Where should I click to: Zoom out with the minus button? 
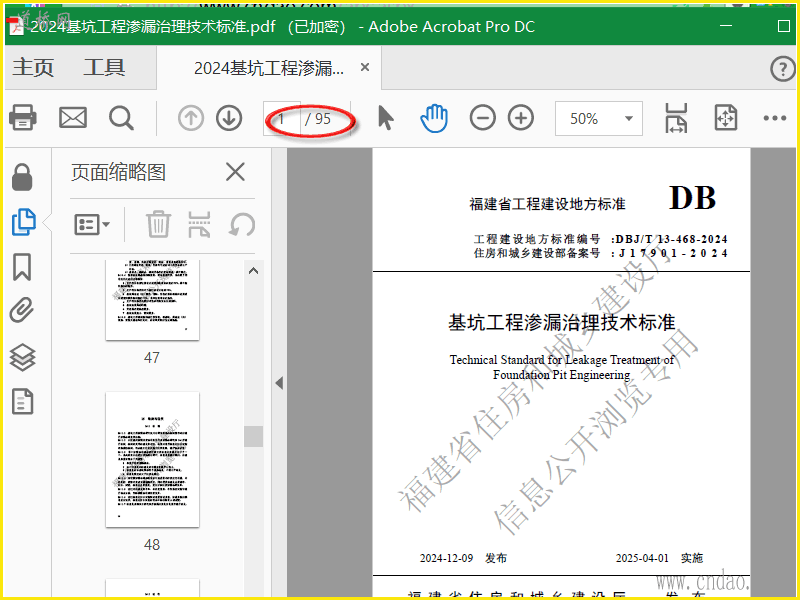coord(483,118)
